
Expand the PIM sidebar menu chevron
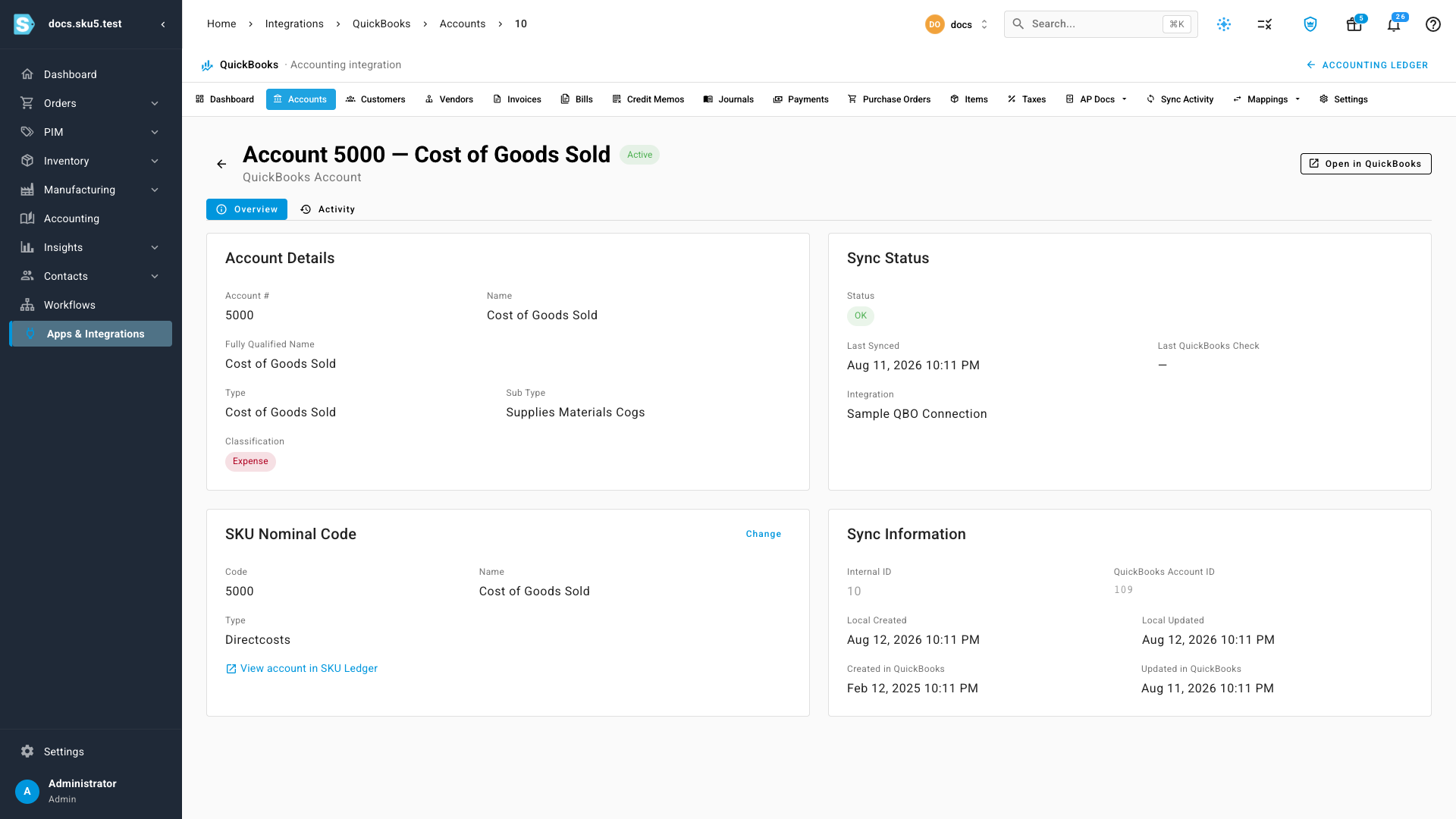pyautogui.click(x=155, y=132)
